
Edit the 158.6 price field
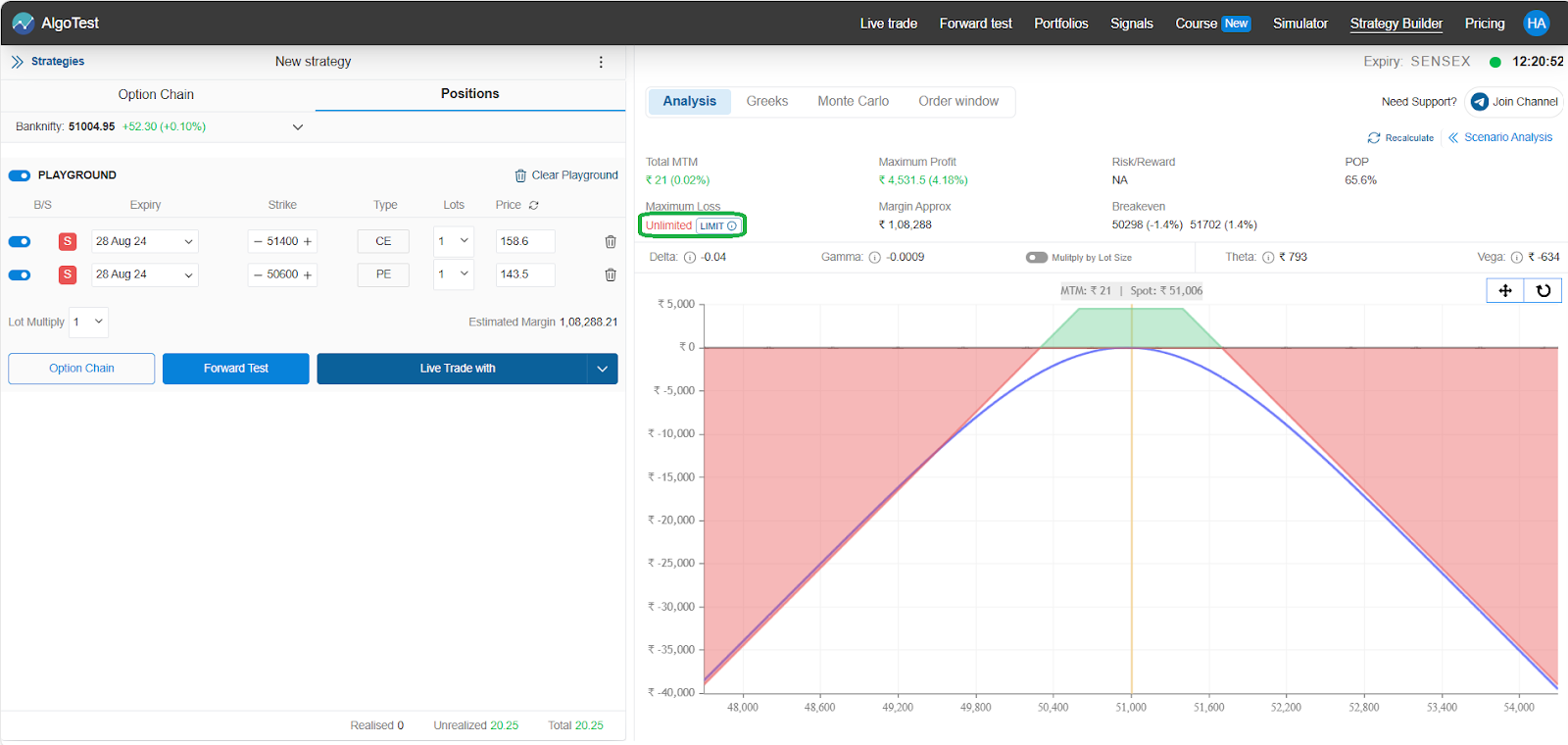coord(525,241)
